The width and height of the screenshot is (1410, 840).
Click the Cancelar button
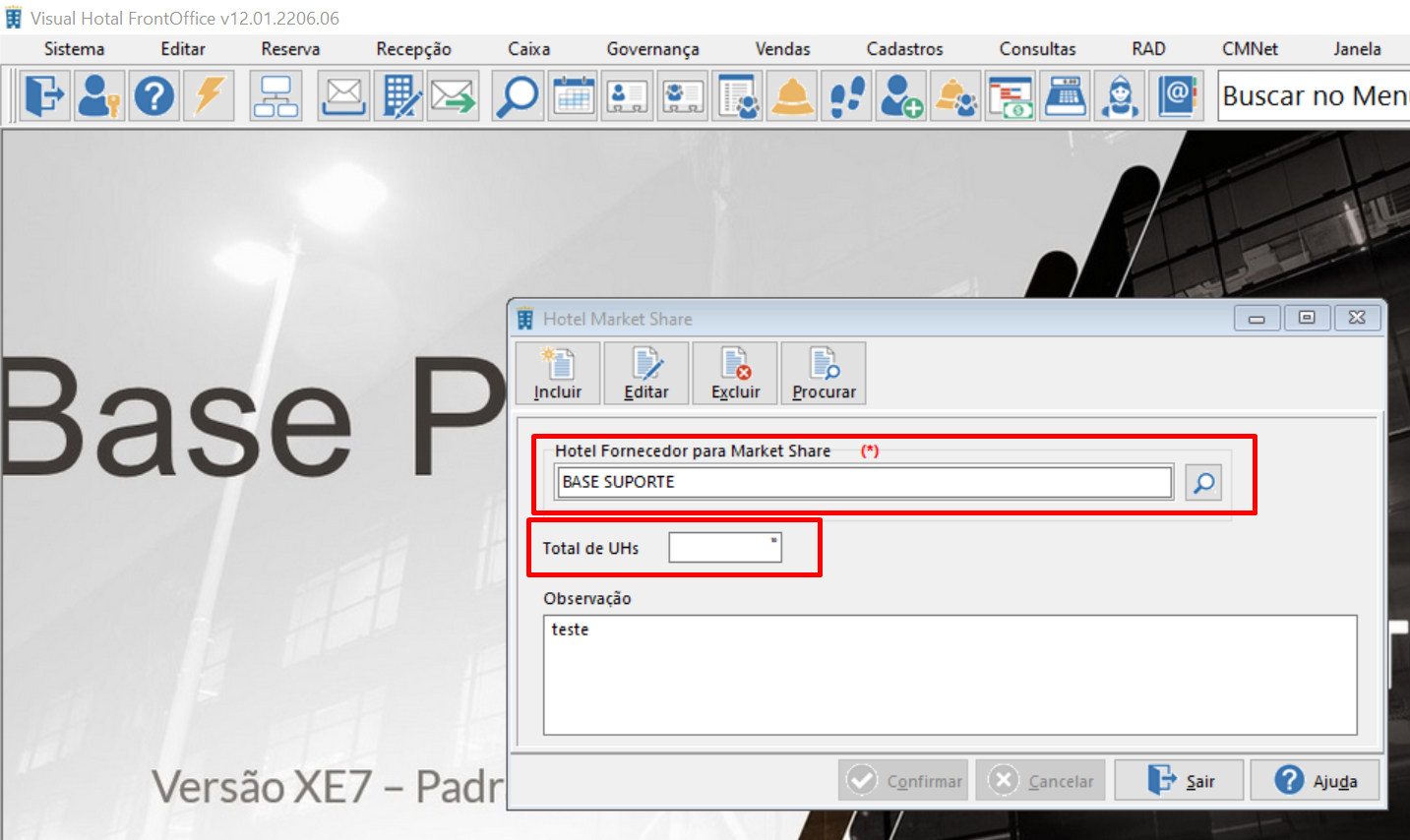coord(1041,780)
